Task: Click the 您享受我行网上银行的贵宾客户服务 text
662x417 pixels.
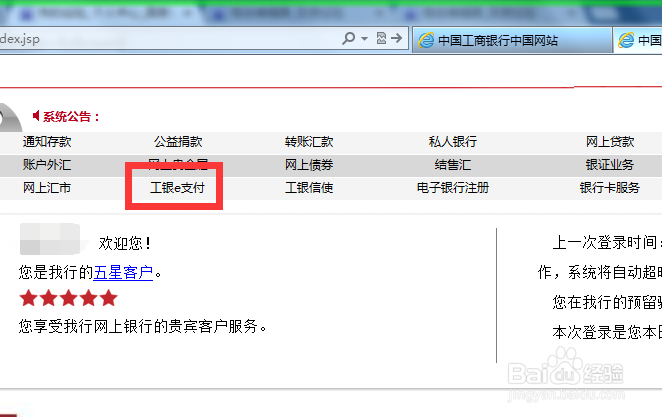Action: coord(142,326)
